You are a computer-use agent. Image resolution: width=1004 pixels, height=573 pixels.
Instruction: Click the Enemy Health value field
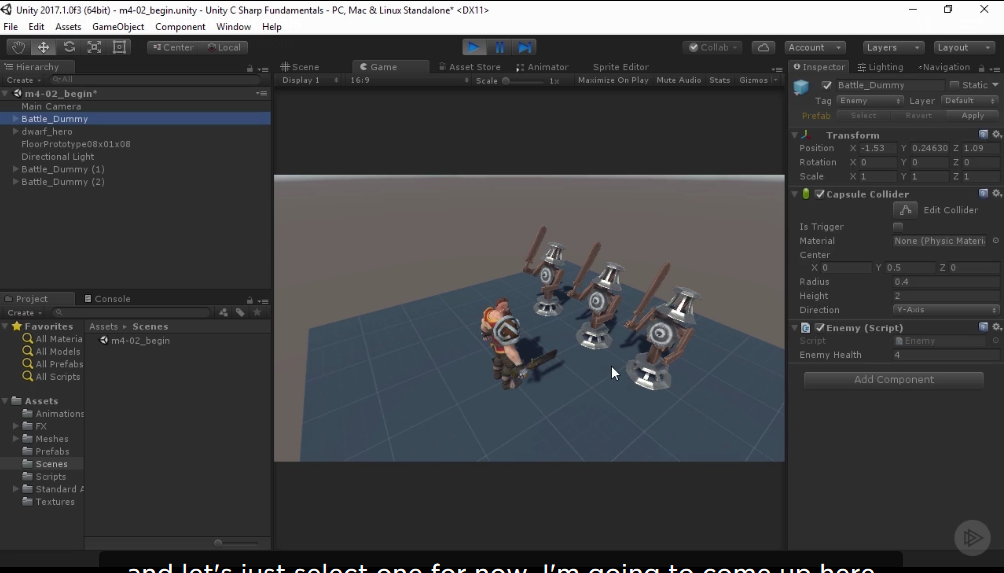pos(945,355)
